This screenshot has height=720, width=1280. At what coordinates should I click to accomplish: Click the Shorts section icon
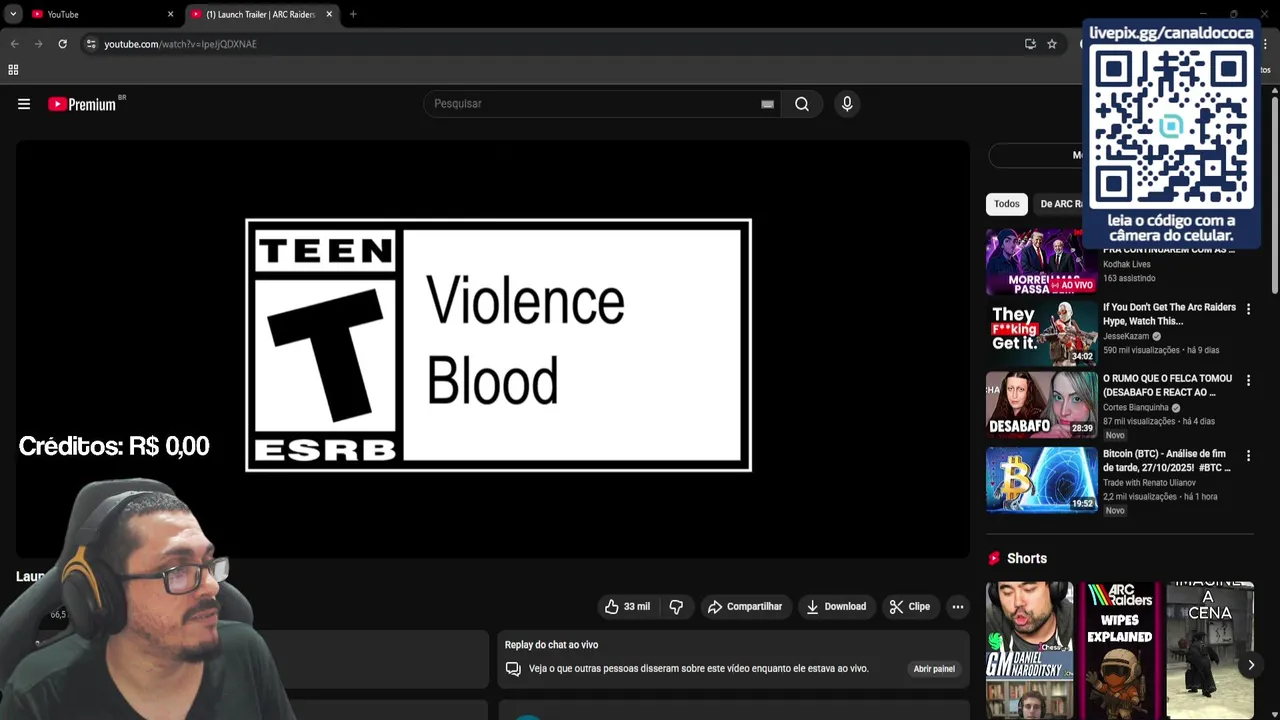pyautogui.click(x=994, y=559)
